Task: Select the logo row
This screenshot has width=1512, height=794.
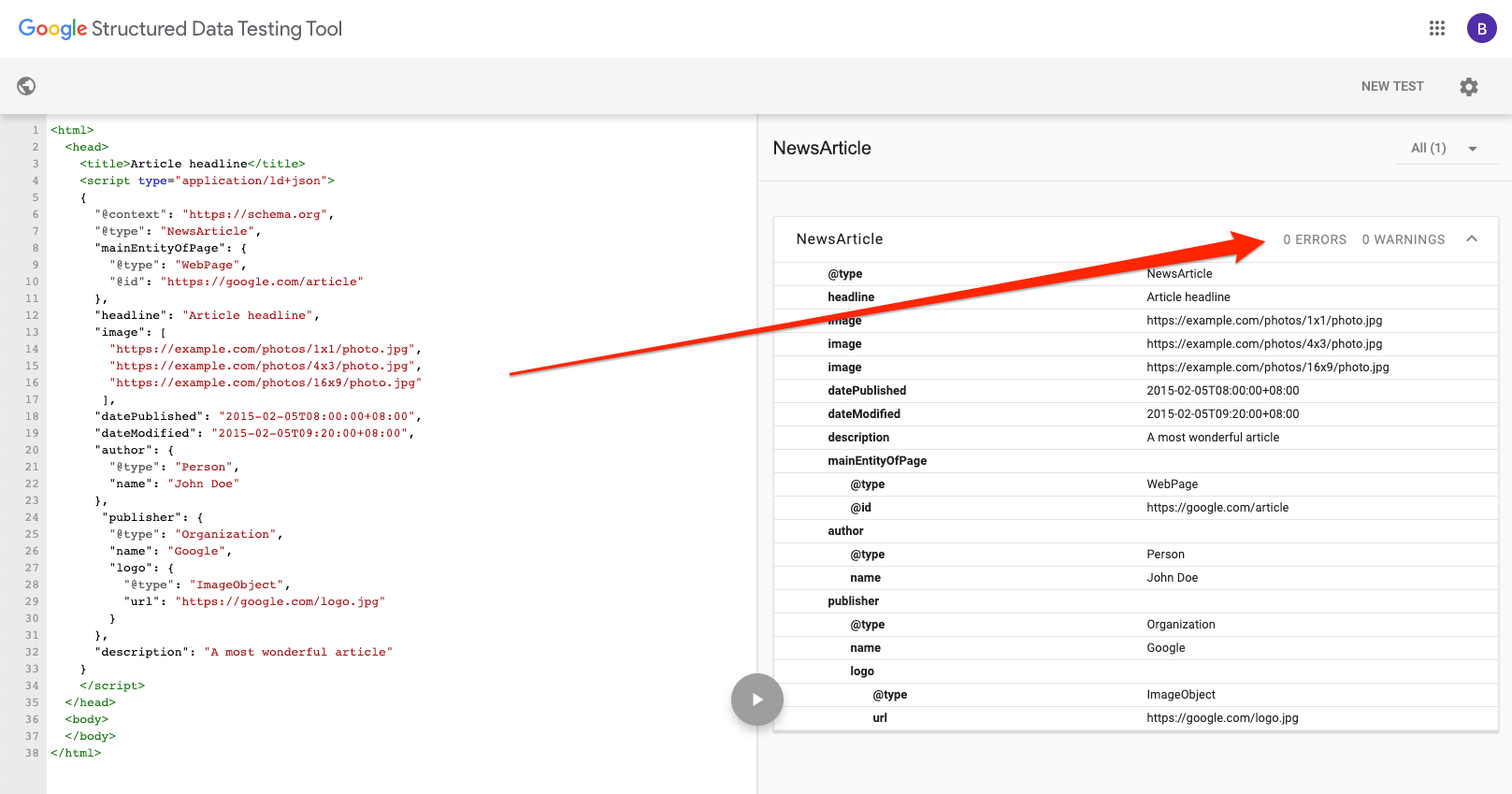Action: pos(1136,671)
